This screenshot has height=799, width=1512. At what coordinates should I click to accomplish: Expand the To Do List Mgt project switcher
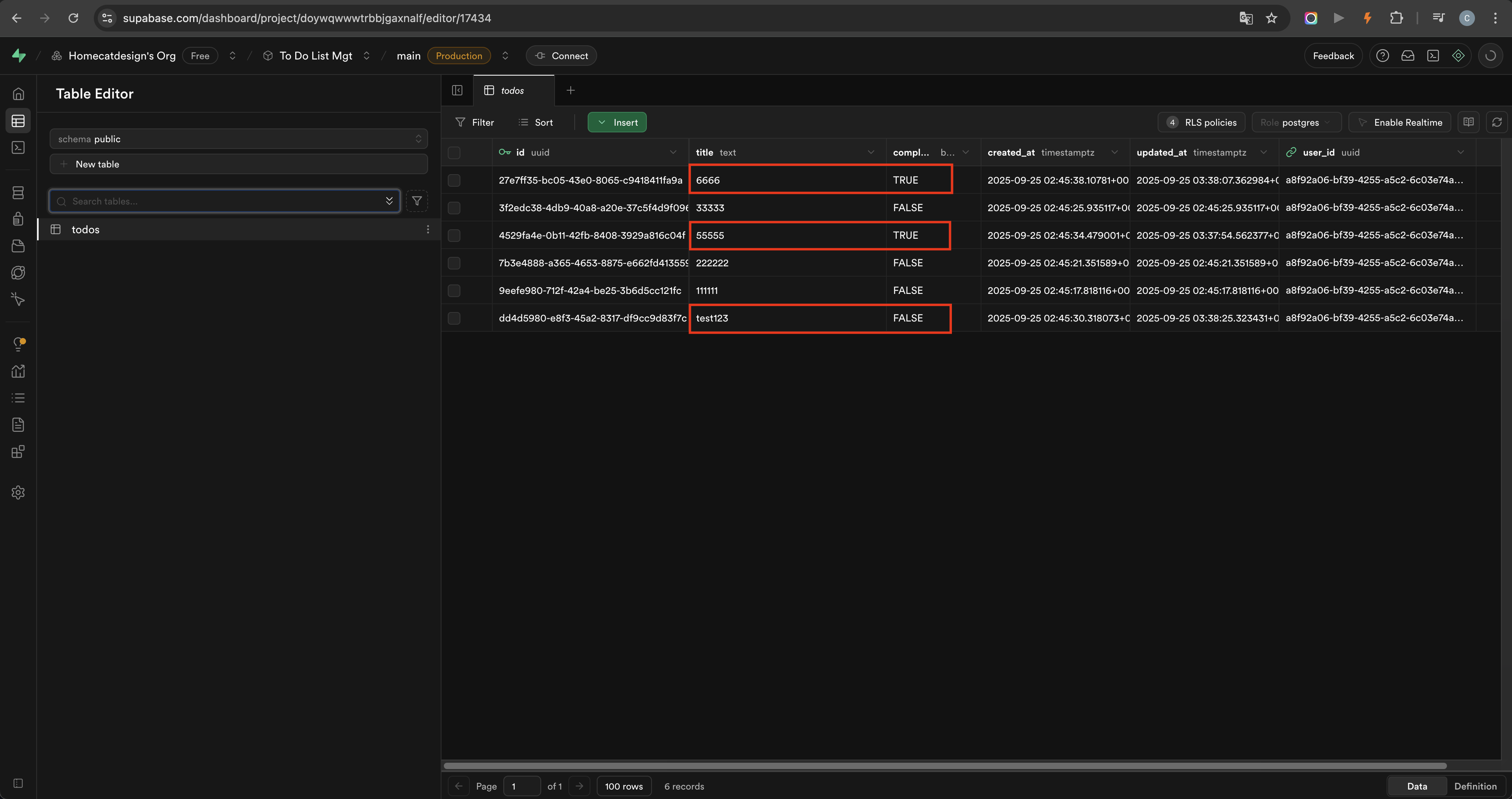(366, 56)
